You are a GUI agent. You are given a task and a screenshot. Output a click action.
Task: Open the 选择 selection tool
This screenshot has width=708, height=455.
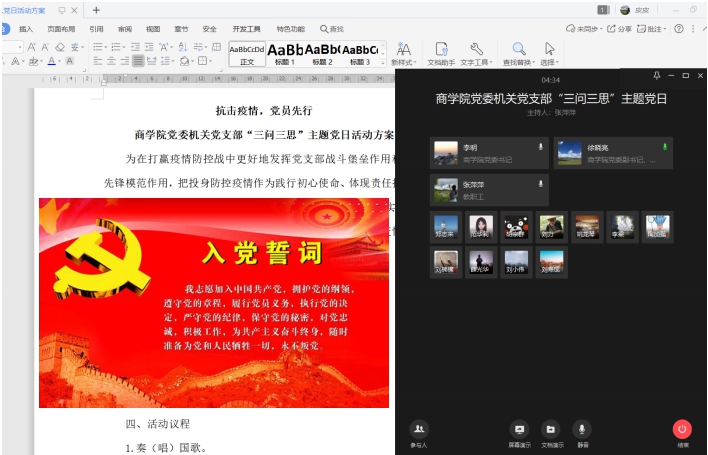549,54
